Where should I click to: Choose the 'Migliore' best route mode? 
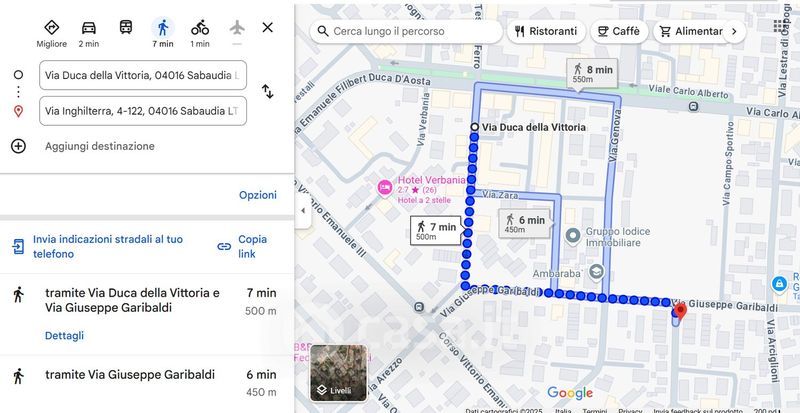pyautogui.click(x=52, y=28)
